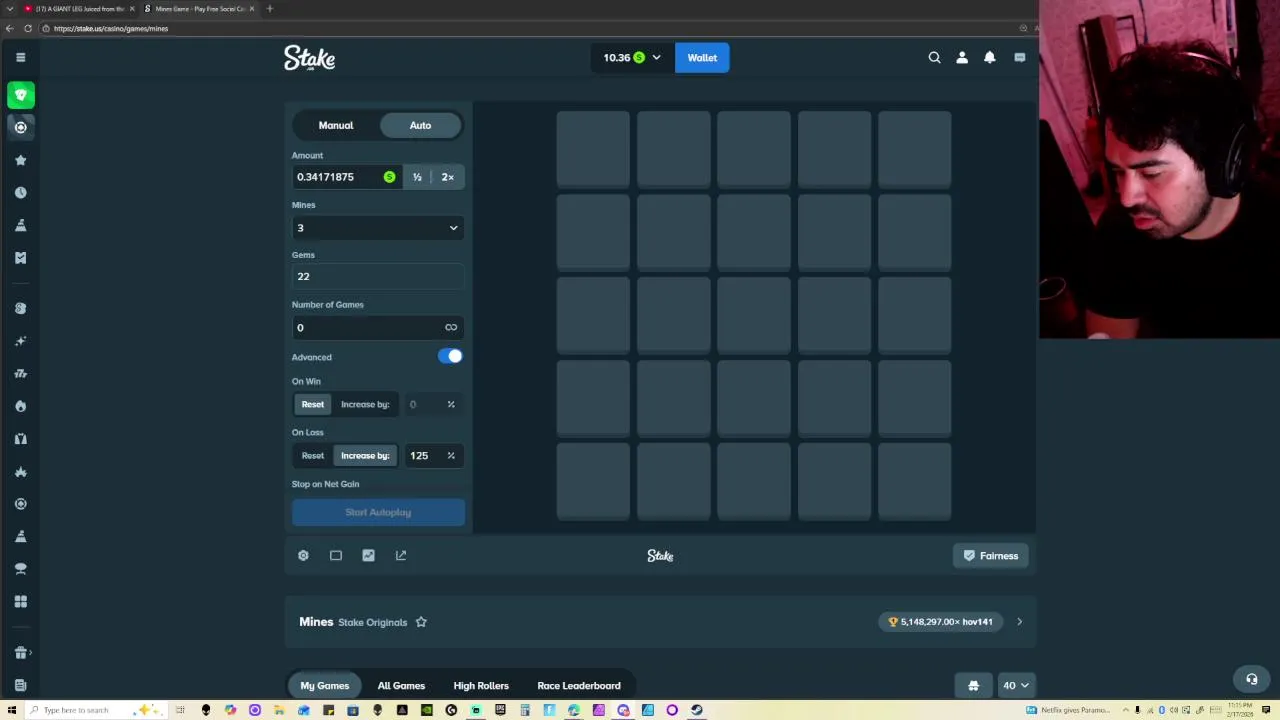Click the pop-out game icon
The height and width of the screenshot is (720, 1280).
[401, 555]
